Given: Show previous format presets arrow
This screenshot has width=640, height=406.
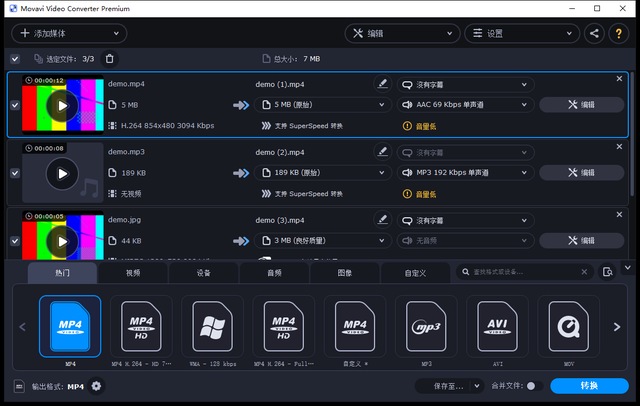Looking at the screenshot, I should [22, 327].
